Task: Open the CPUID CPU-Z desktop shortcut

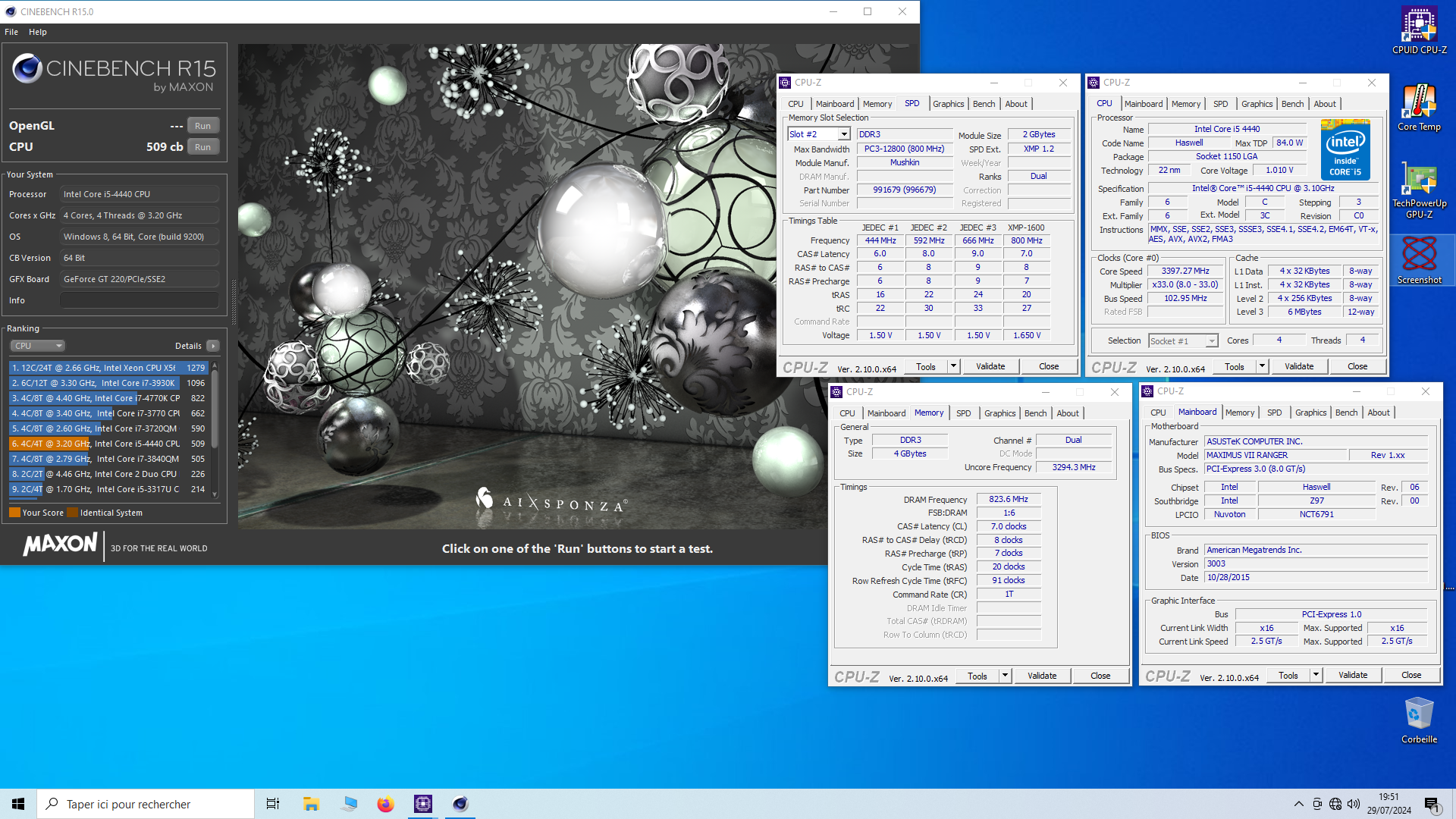Action: point(1419,30)
